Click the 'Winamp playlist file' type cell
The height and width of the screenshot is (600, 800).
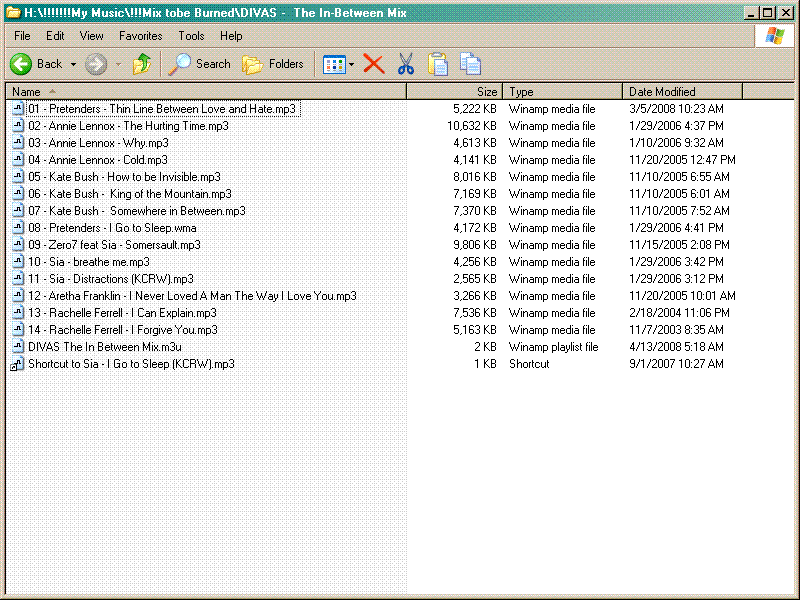click(554, 347)
